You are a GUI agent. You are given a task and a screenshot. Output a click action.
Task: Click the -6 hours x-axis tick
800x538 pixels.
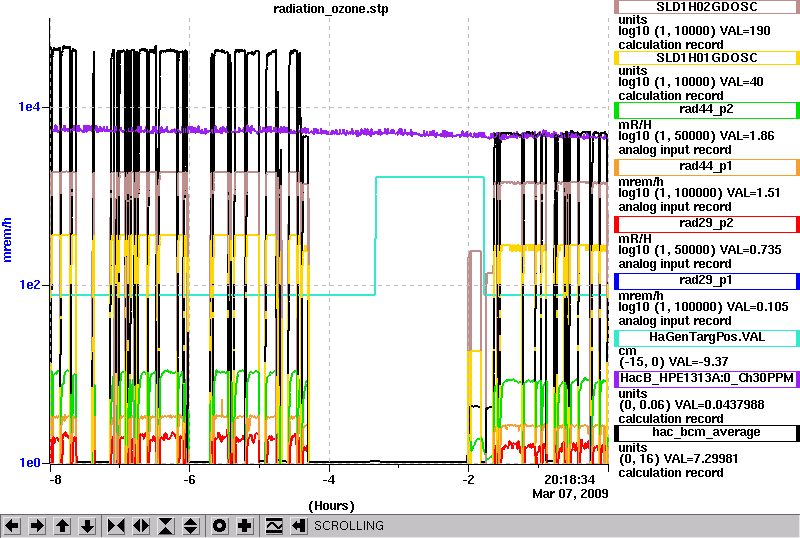(189, 480)
